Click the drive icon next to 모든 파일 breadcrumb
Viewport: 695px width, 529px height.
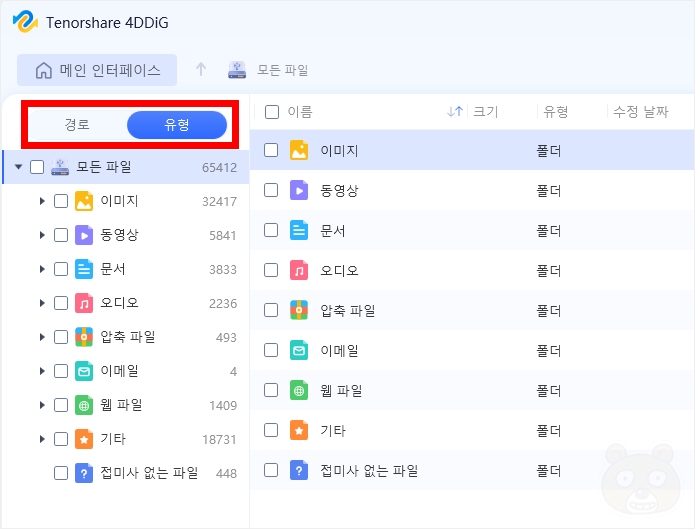[x=237, y=70]
